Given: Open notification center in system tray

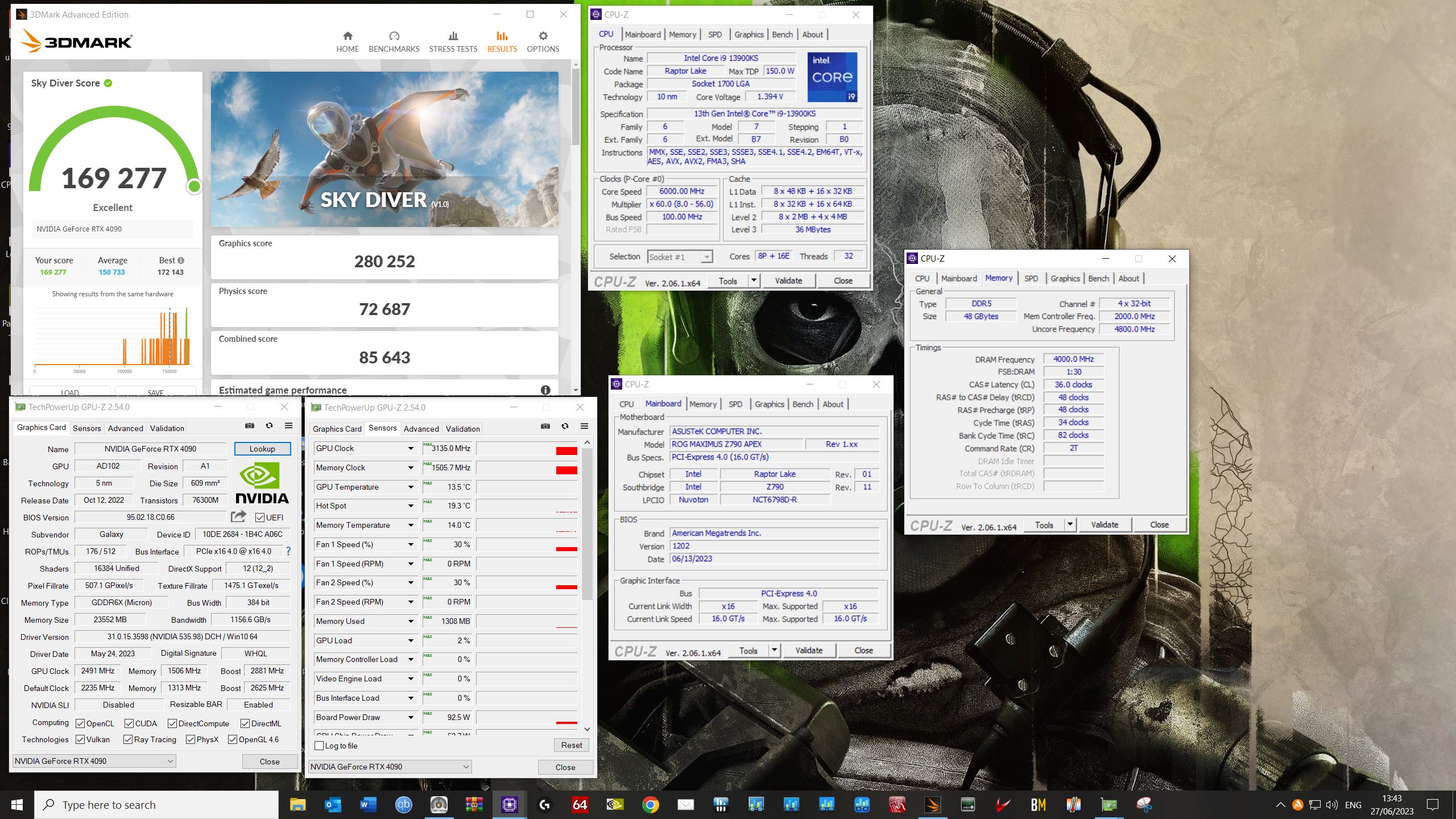Looking at the screenshot, I should (1432, 804).
